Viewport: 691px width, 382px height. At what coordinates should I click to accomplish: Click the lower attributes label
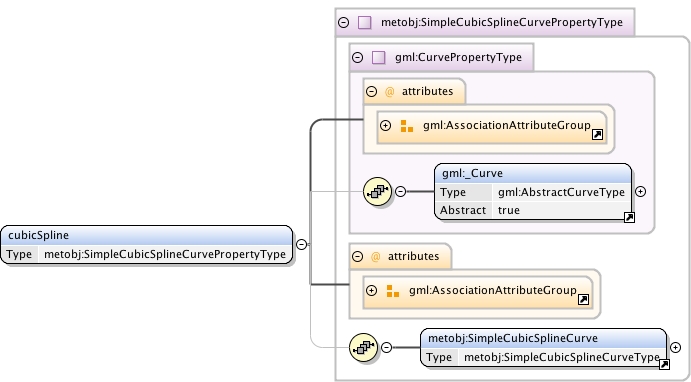pyautogui.click(x=413, y=256)
